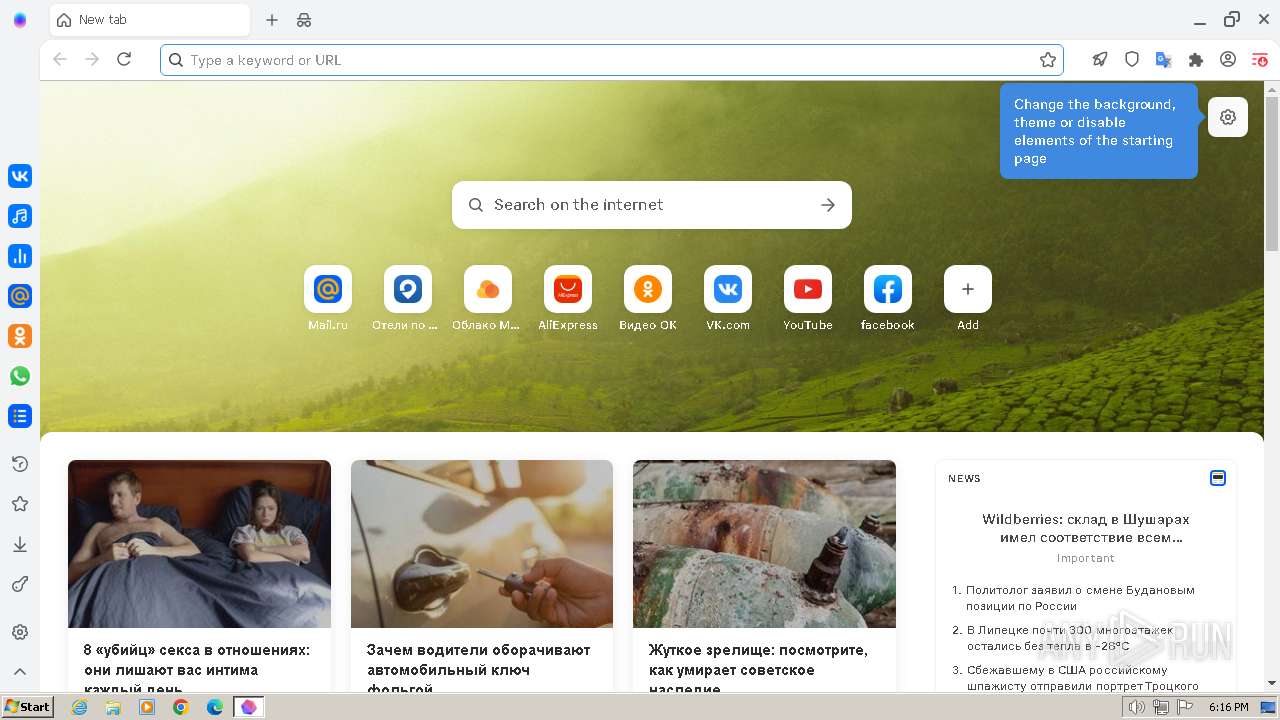1280x720 pixels.
Task: Launch Internet Explorer from taskbar
Action: (79, 707)
